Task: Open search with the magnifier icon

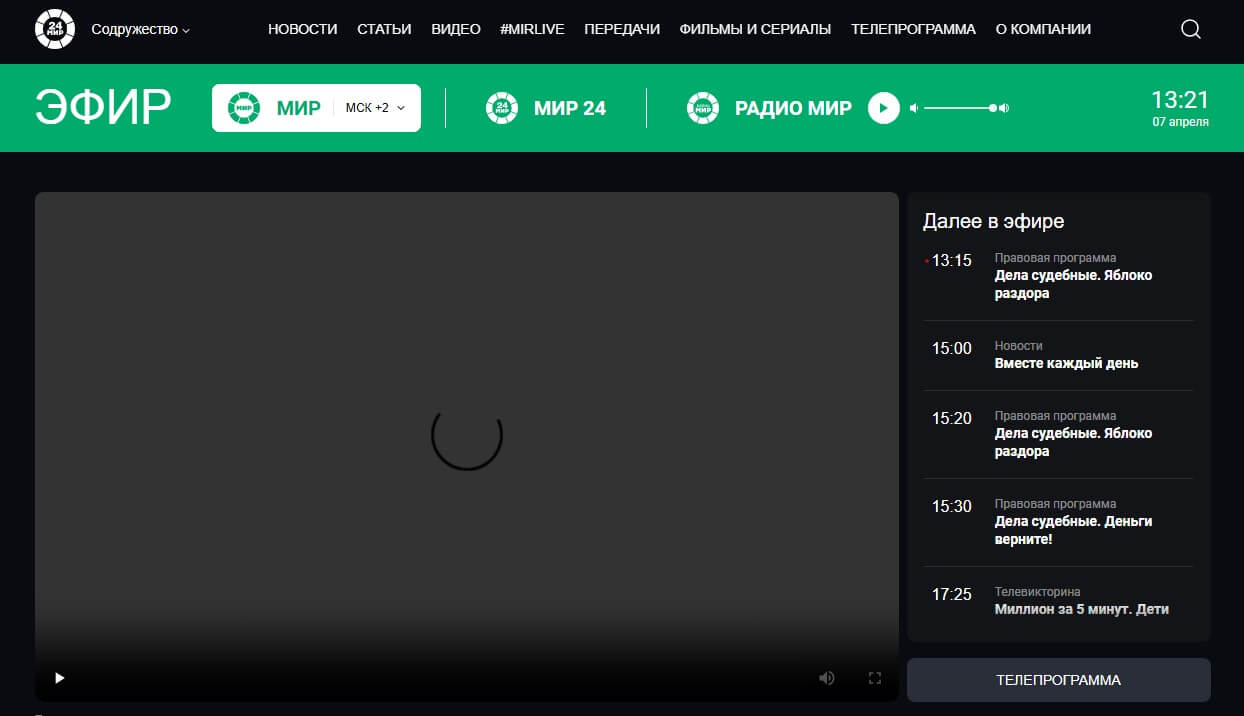Action: (x=1190, y=29)
